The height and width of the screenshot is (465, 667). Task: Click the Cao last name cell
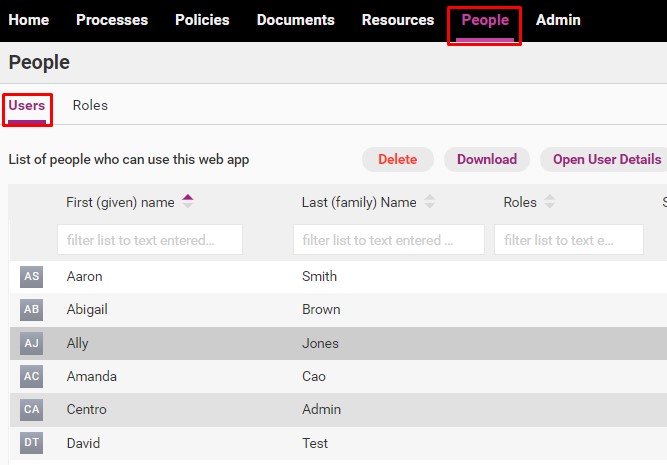click(x=314, y=376)
